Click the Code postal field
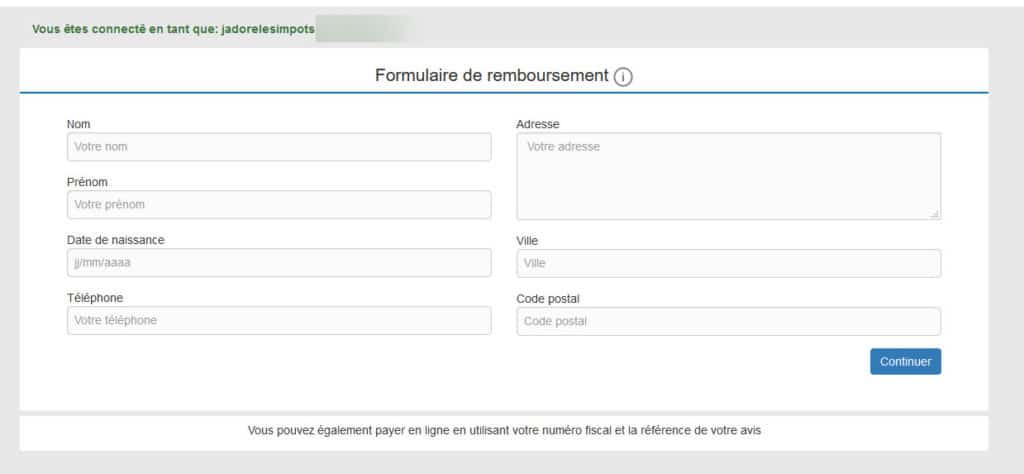This screenshot has height=474, width=1024. pyautogui.click(x=729, y=321)
